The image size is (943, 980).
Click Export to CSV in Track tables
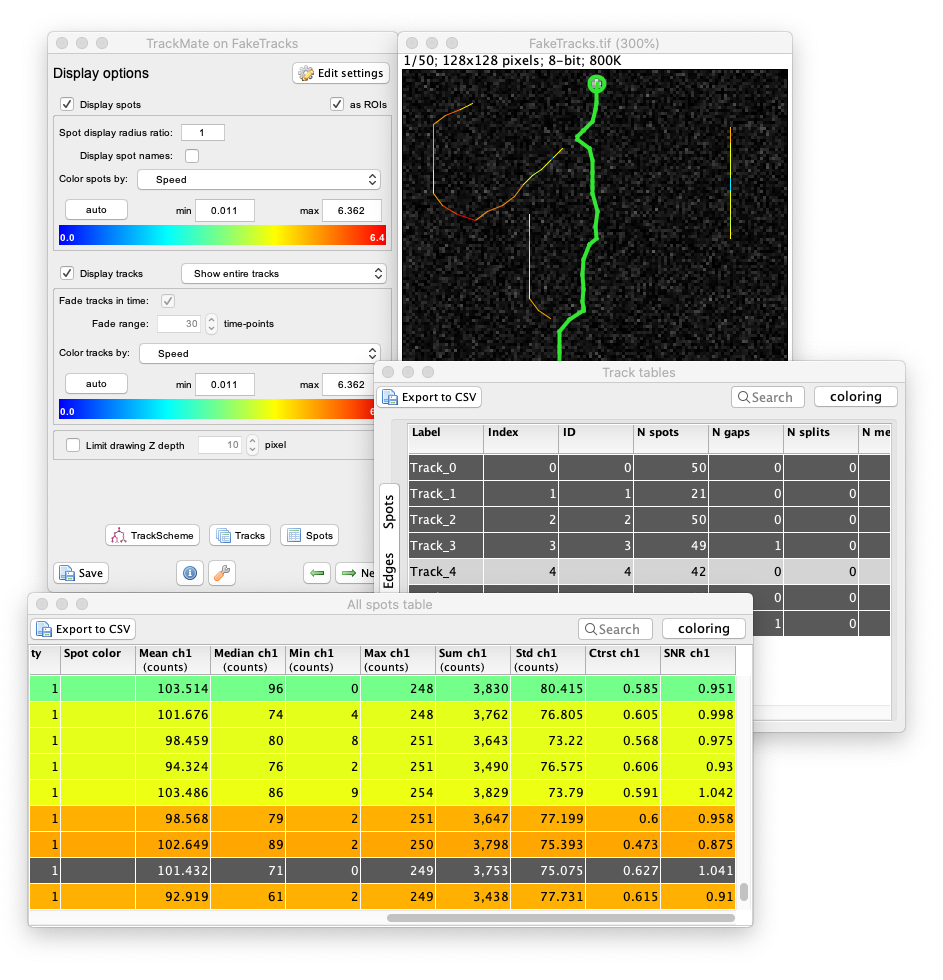point(429,398)
